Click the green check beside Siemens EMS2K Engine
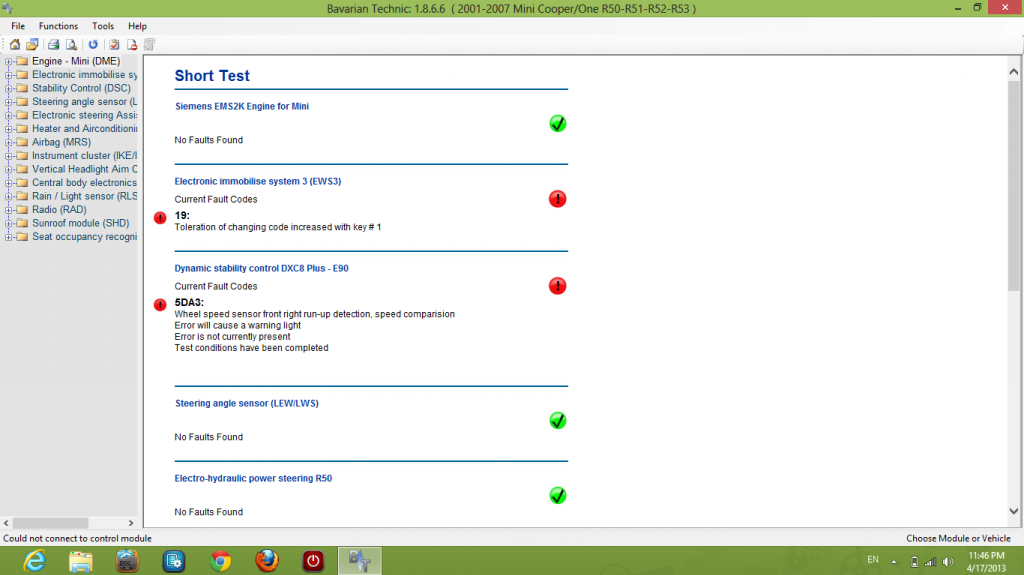1024x575 pixels. point(558,123)
